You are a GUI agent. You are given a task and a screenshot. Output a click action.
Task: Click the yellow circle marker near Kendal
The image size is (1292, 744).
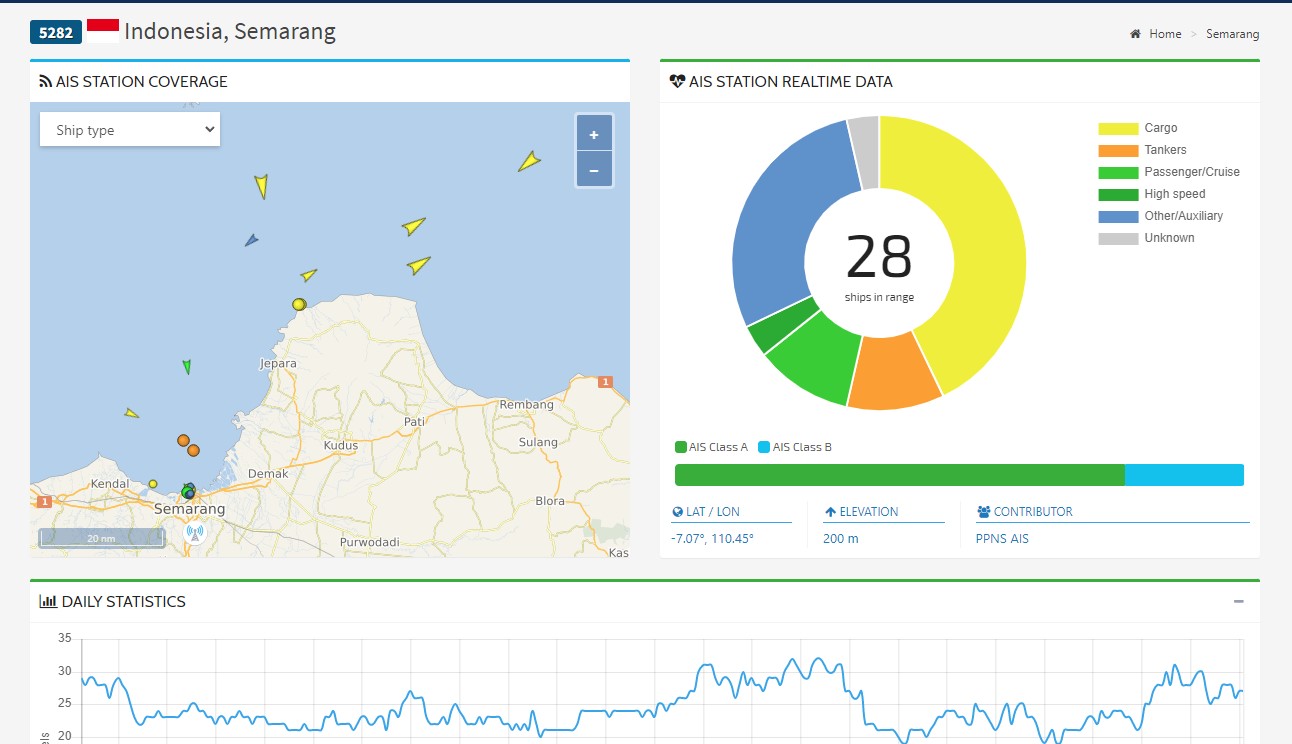(x=153, y=484)
